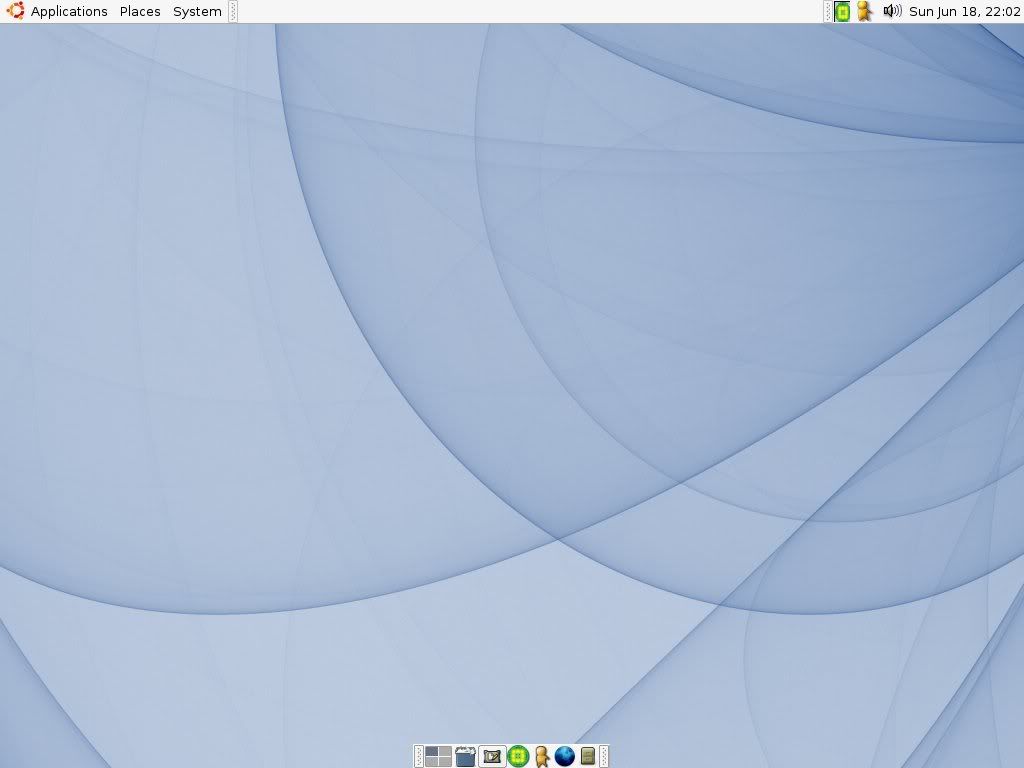Click the green icon in the top tray
This screenshot has width=1024, height=768.
pos(842,12)
